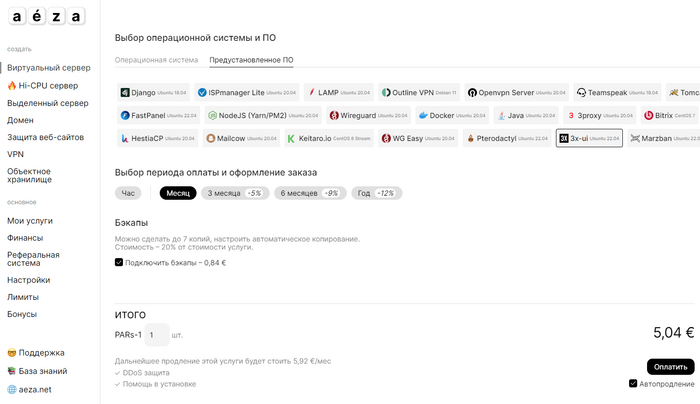700x404 pixels.
Task: Click the Оплатить pay button
Action: tap(671, 367)
